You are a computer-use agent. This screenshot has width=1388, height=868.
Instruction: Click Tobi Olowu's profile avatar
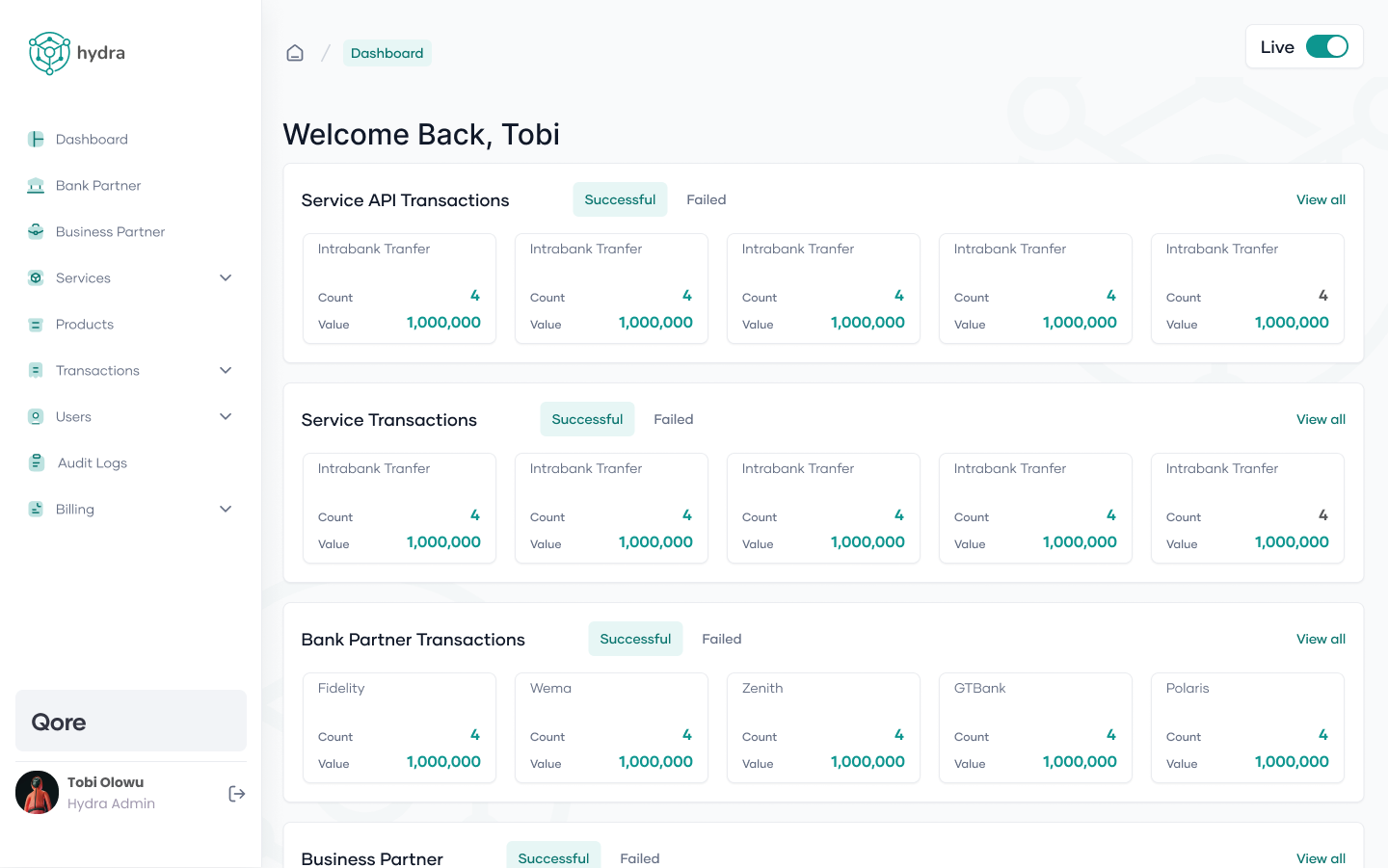pyautogui.click(x=37, y=793)
